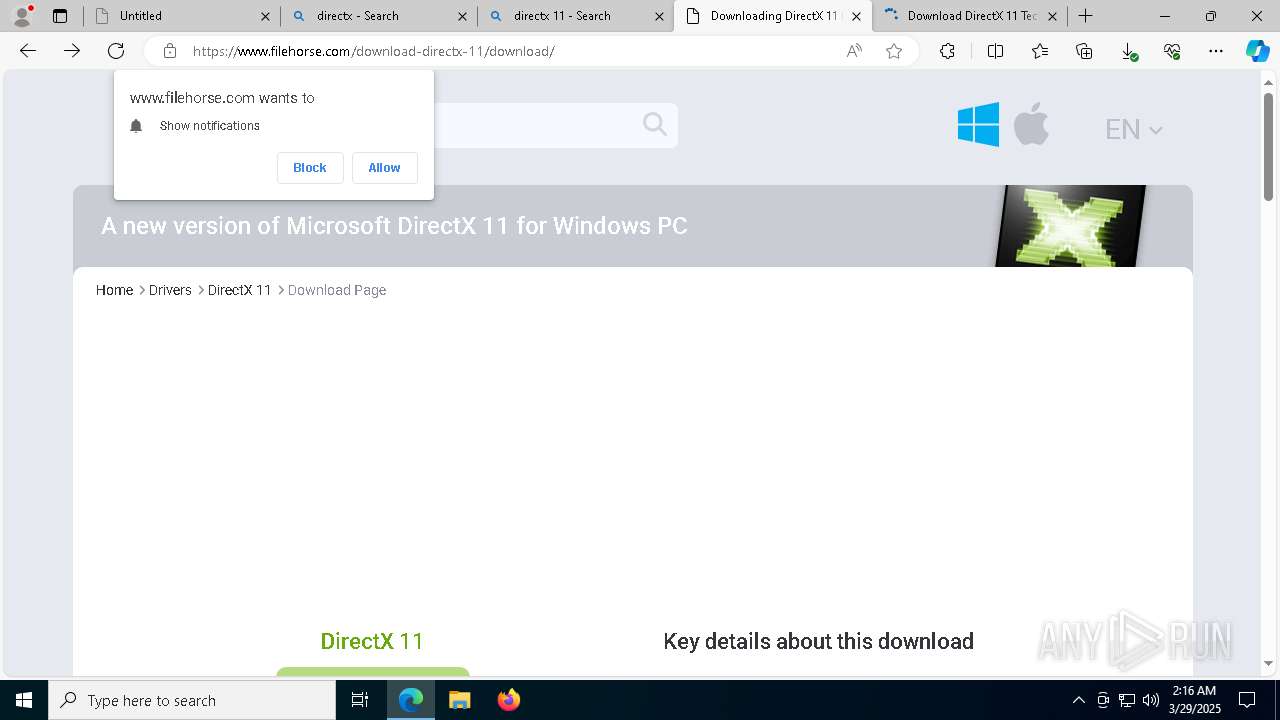Open the tab actions menu icon

(x=60, y=16)
